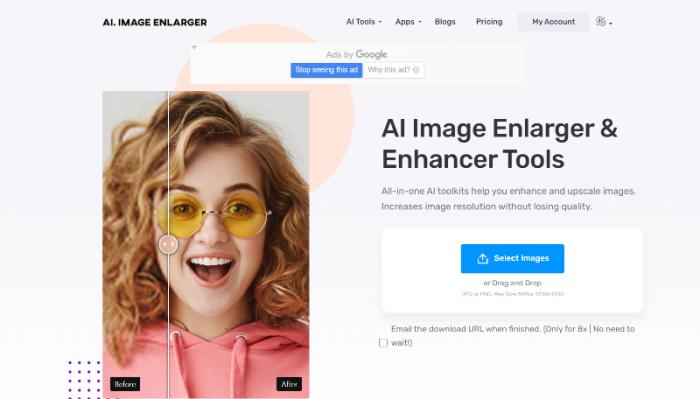
Task: Click Stop seeing this ad
Action: [x=326, y=70]
